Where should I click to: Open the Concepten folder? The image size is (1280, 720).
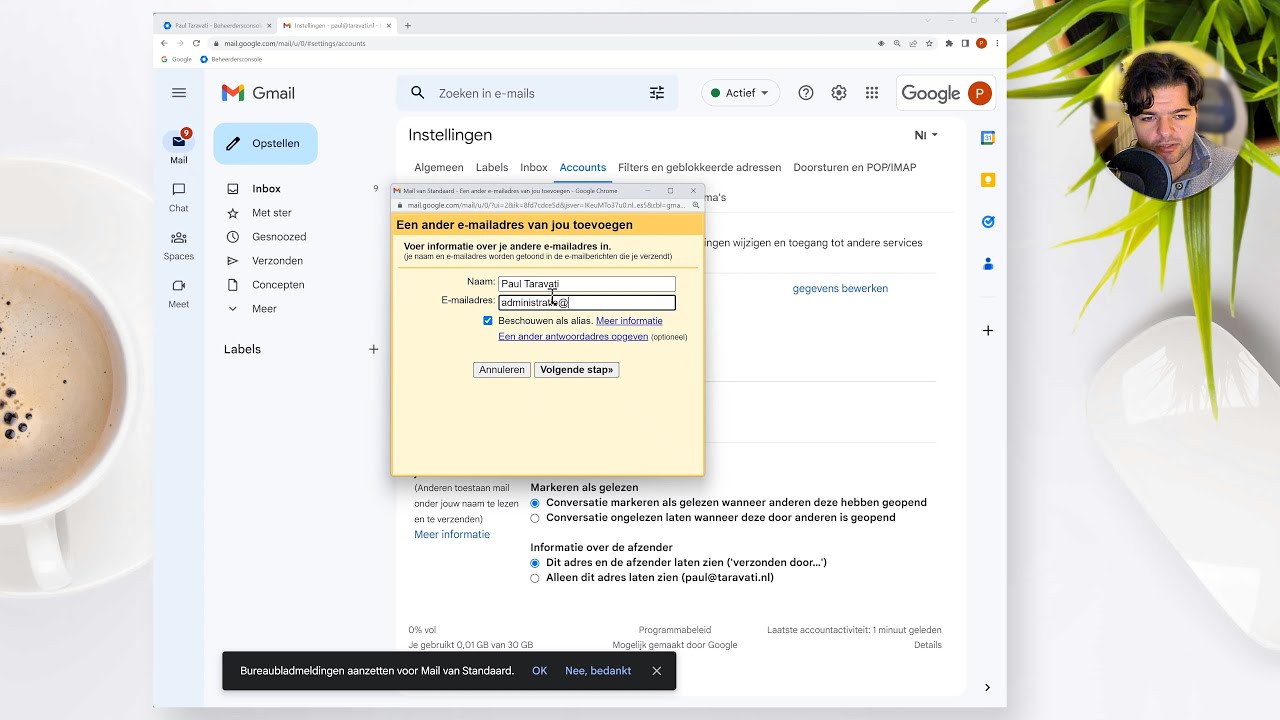pyautogui.click(x=278, y=285)
